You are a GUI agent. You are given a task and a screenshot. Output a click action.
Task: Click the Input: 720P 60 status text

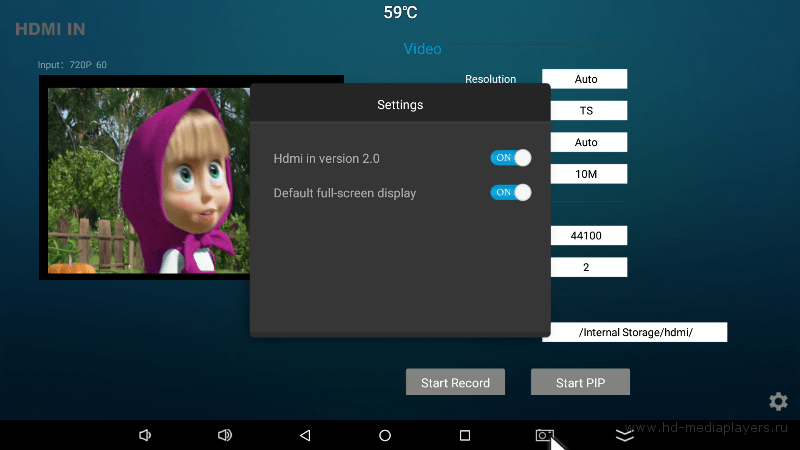[x=72, y=65]
